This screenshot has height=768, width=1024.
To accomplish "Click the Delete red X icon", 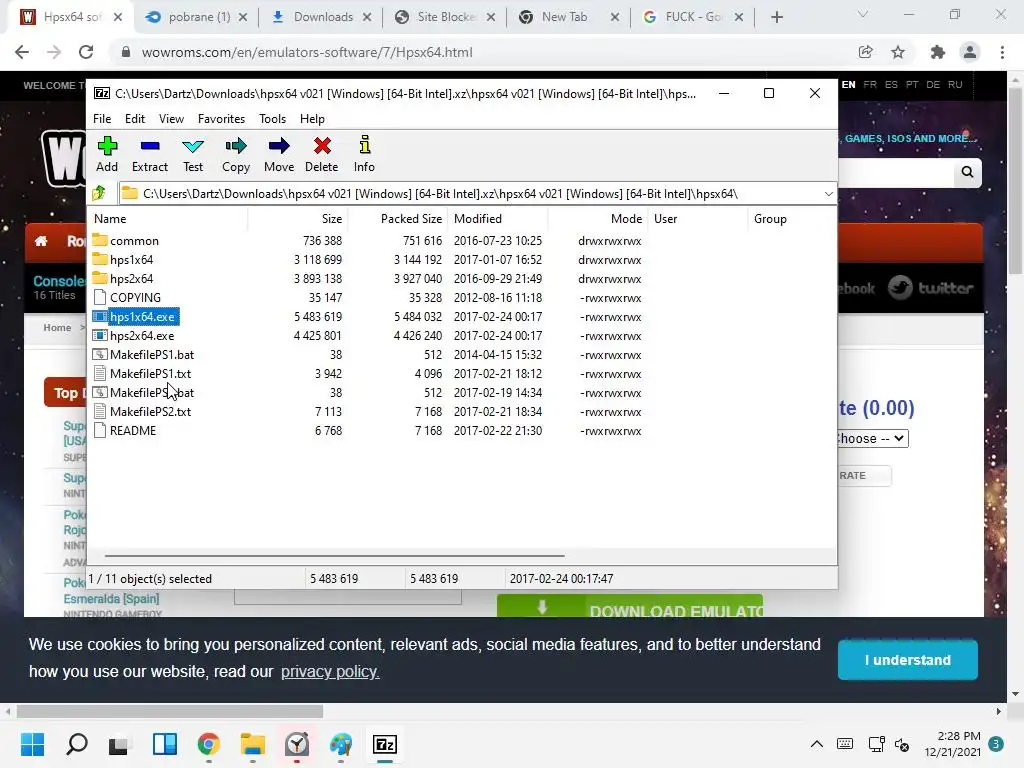I will (321, 155).
